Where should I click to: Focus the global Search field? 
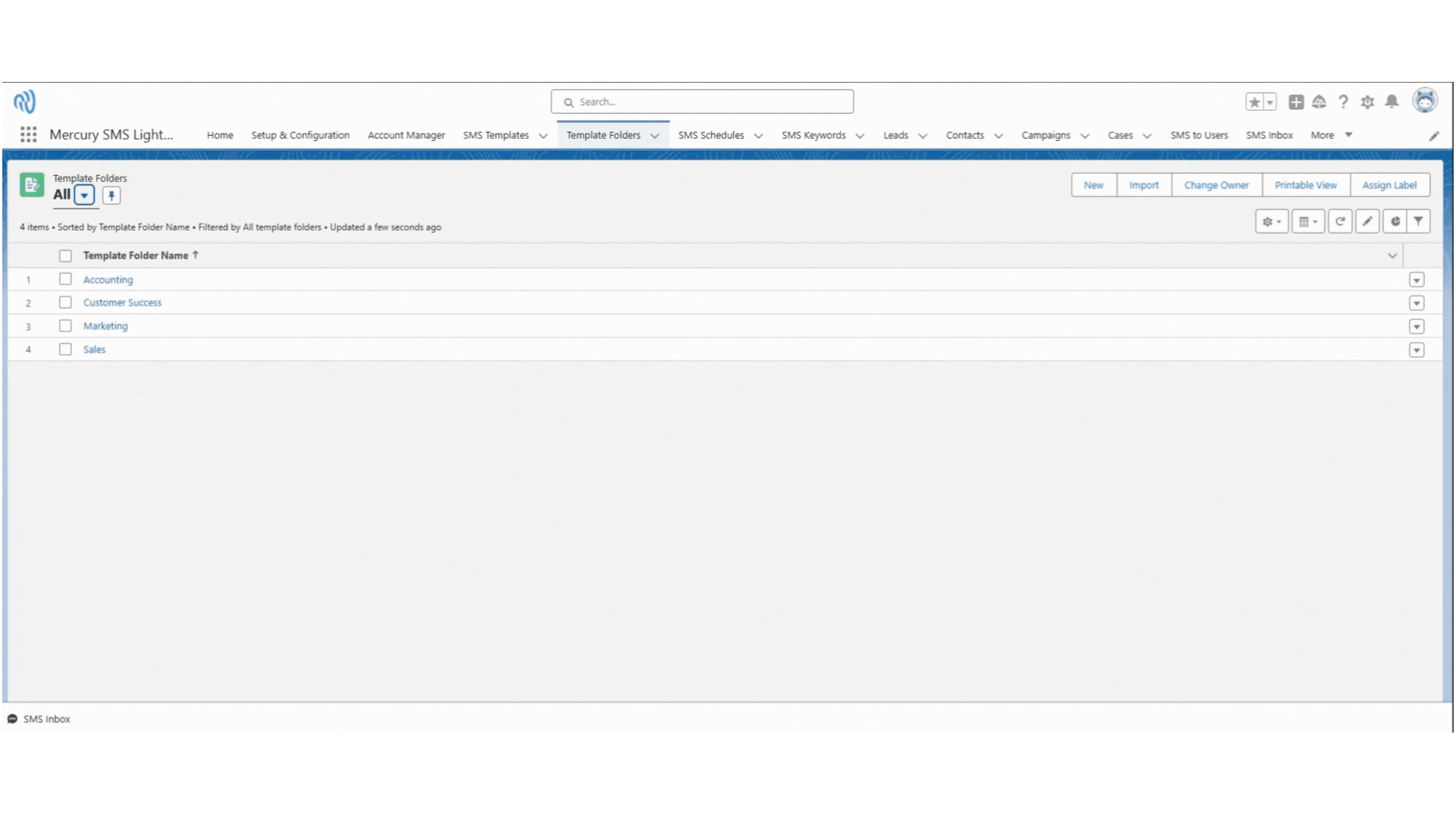(x=702, y=102)
